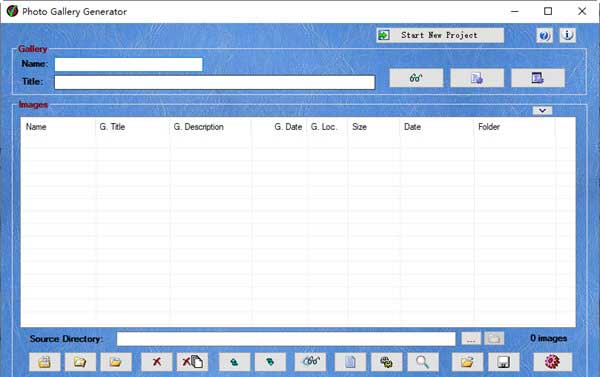Click the folder with document icon in bottom toolbar

pos(80,362)
